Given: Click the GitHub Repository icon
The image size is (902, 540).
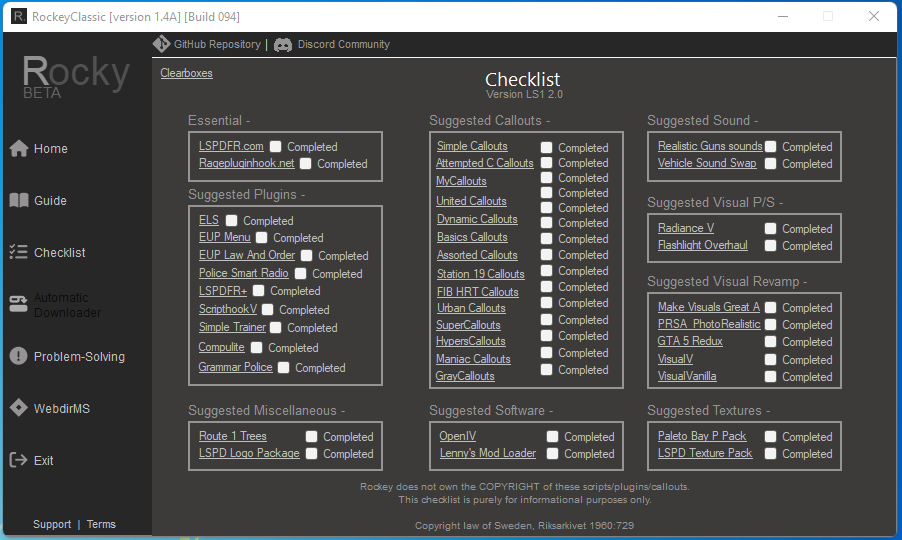Looking at the screenshot, I should pos(162,44).
